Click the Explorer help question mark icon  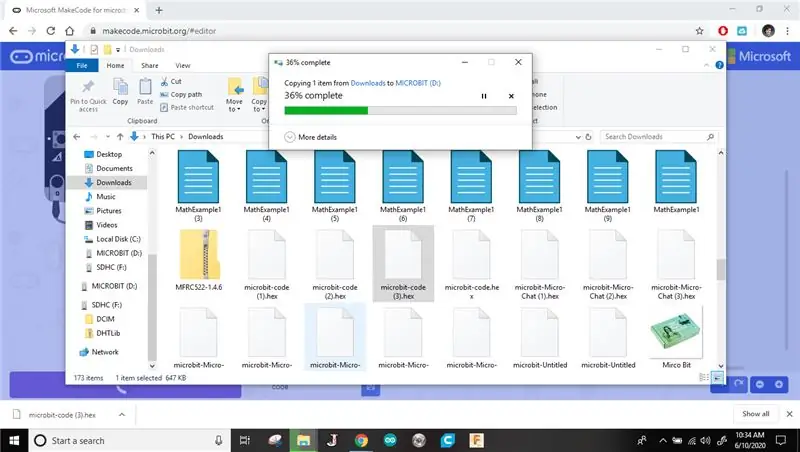(719, 65)
